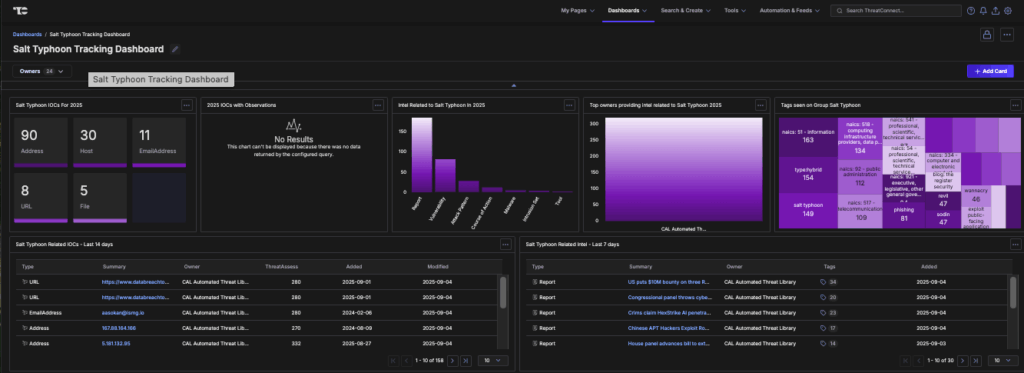This screenshot has height=373, width=1024.
Task: Sort table by Modified column header
Action: pyautogui.click(x=438, y=267)
